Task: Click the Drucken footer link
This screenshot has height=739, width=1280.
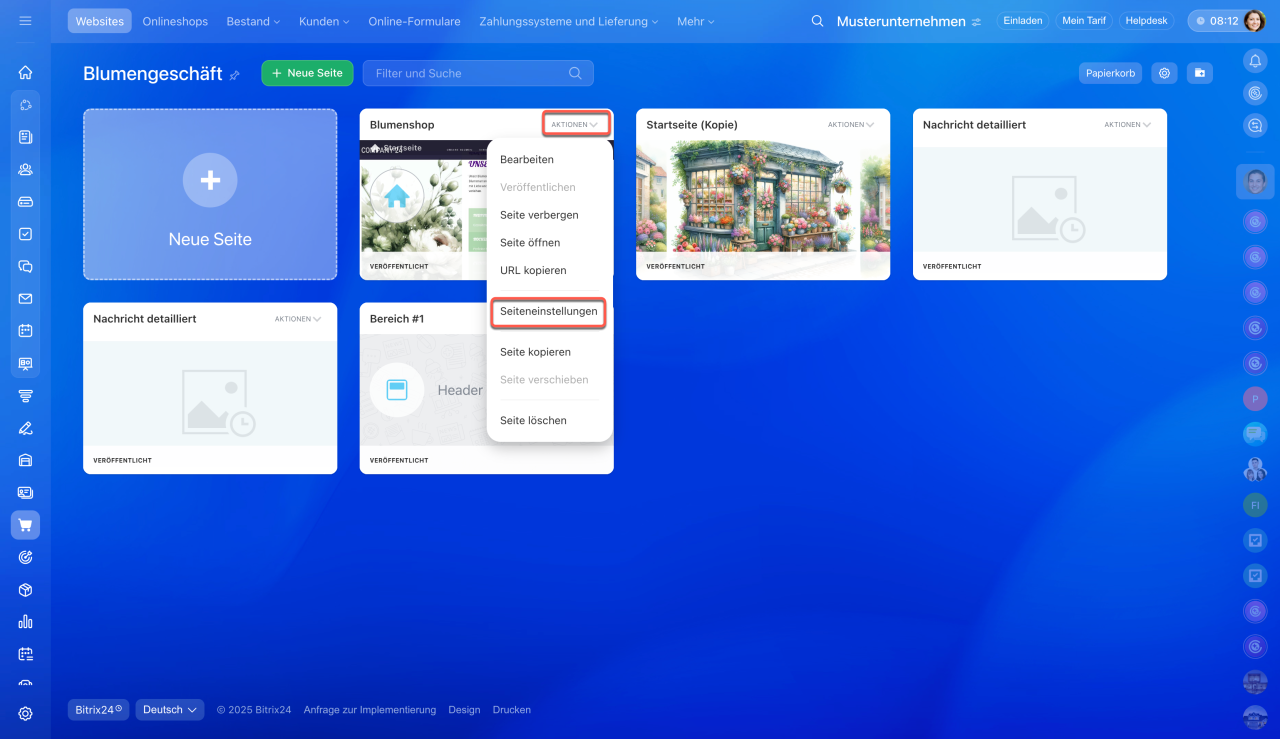Action: (512, 710)
